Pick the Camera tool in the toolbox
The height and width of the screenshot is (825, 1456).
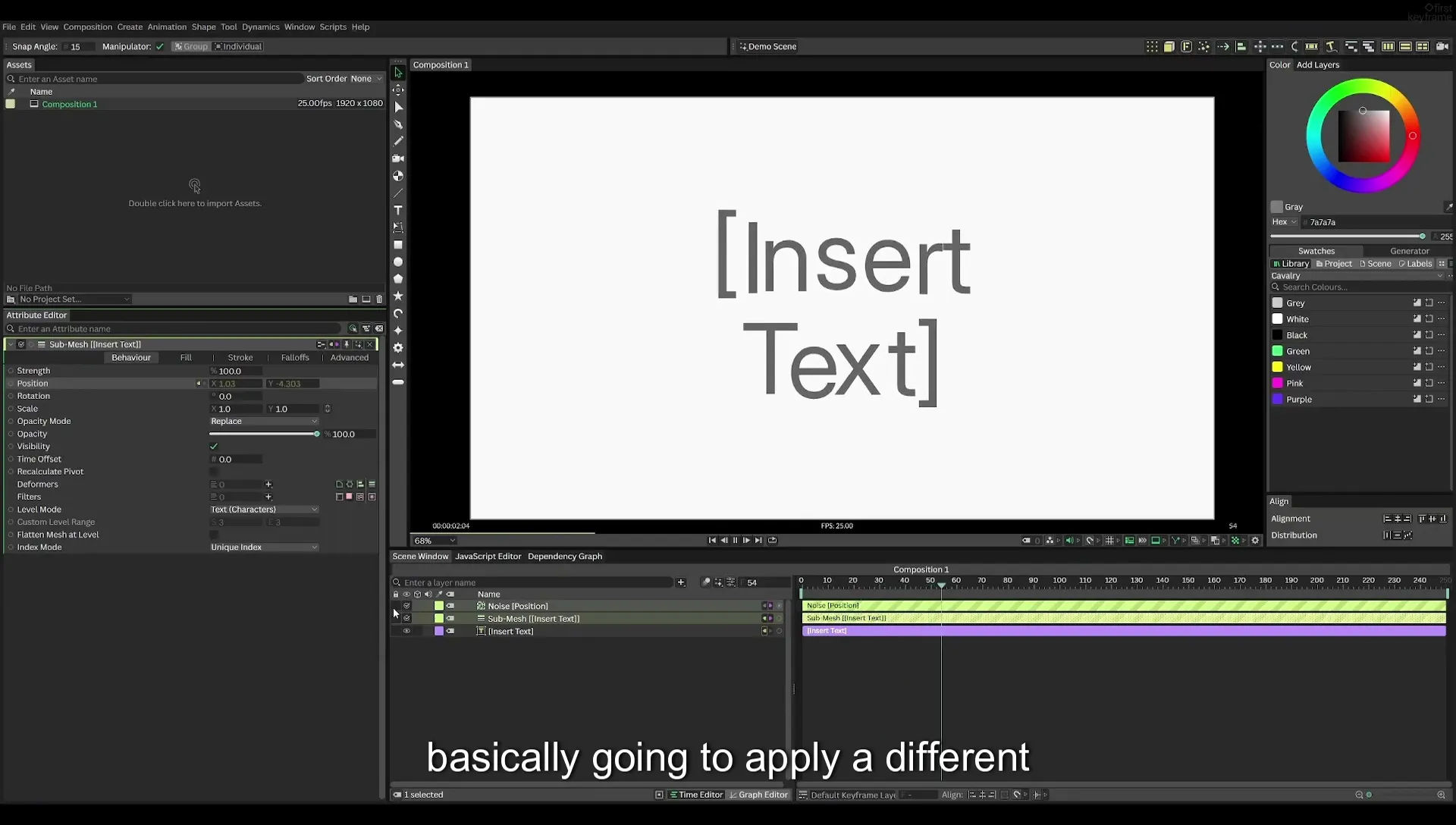398,158
